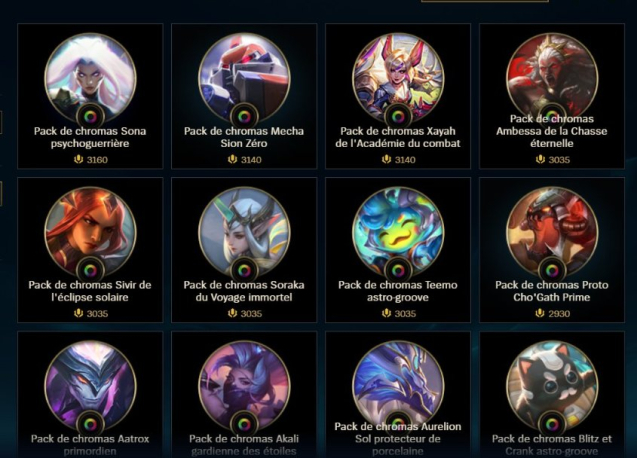
Task: Click the chroma wheel icon under Cho'Gath portrait
Action: (x=552, y=271)
